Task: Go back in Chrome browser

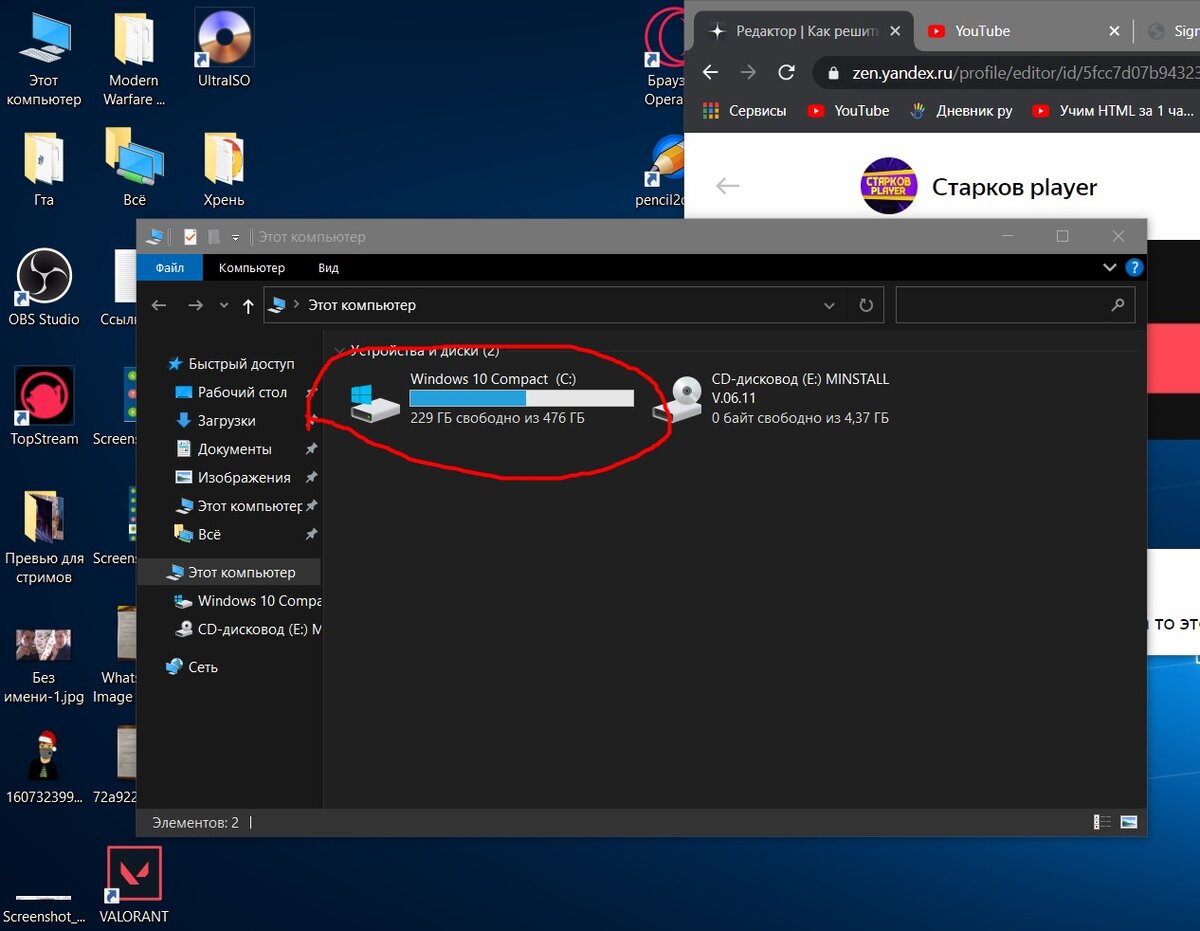Action: 711,72
